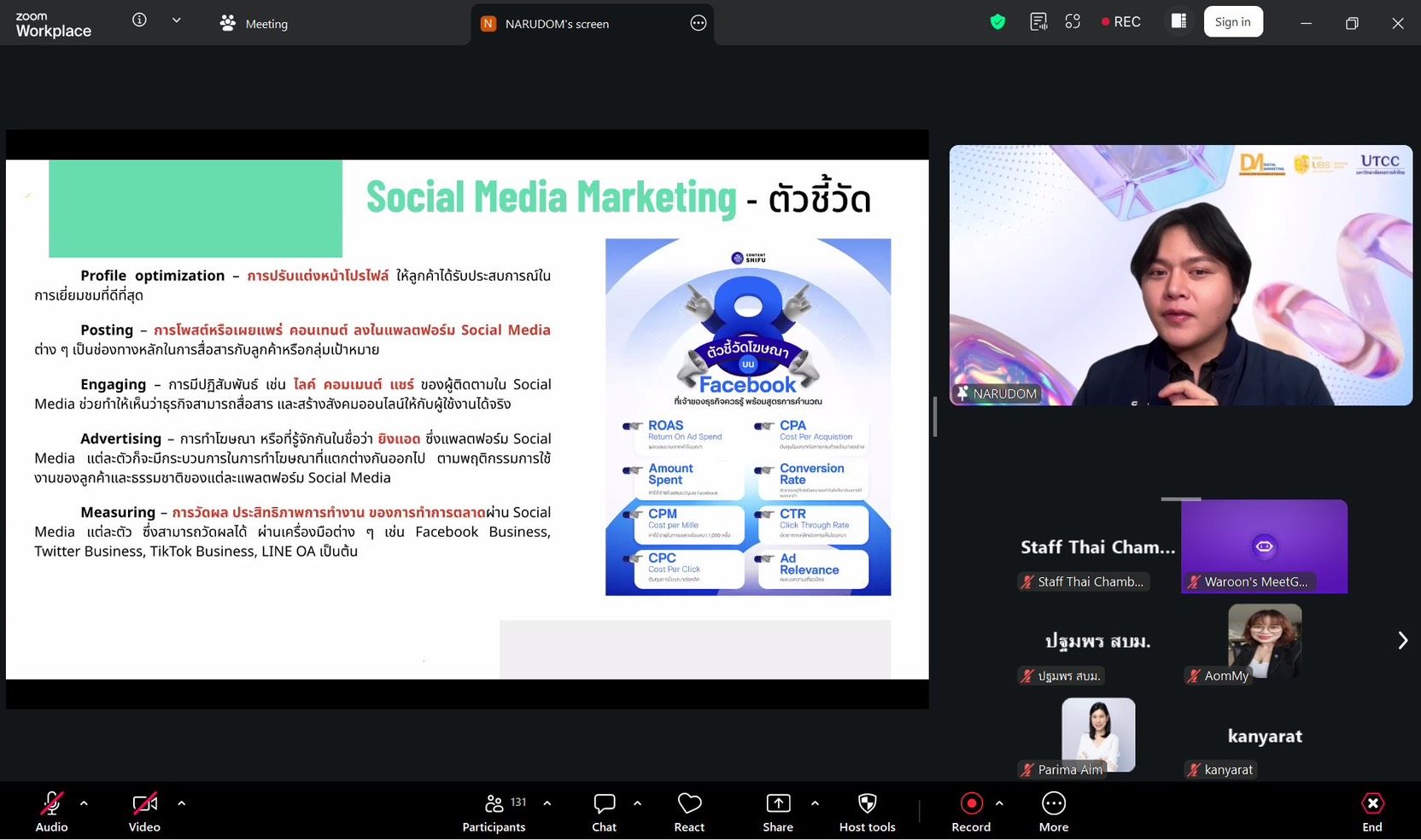Select the ปฐมพร สบม. participant tile
The image size is (1421, 840).
(x=1098, y=641)
